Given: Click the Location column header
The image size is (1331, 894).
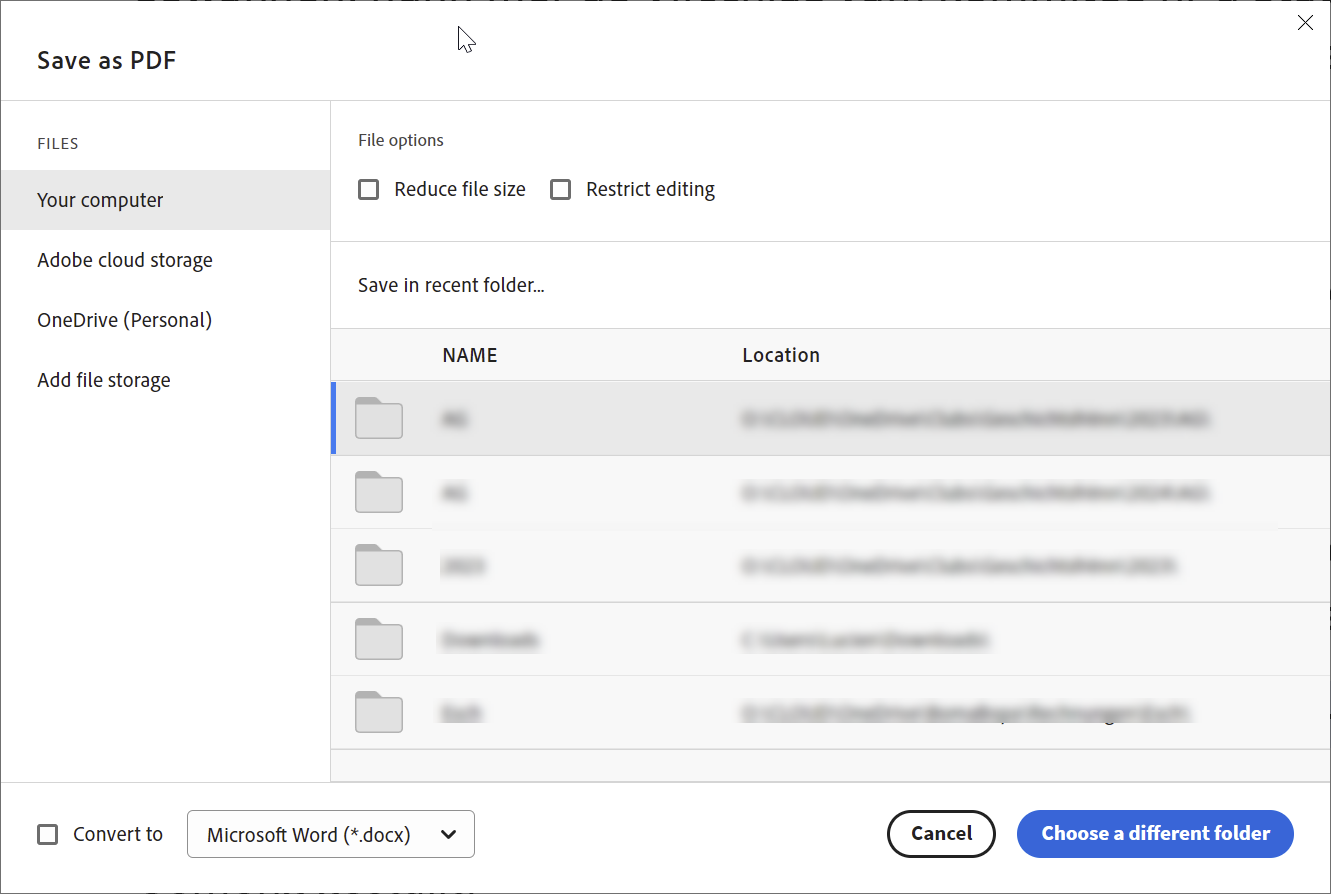Looking at the screenshot, I should tap(781, 355).
